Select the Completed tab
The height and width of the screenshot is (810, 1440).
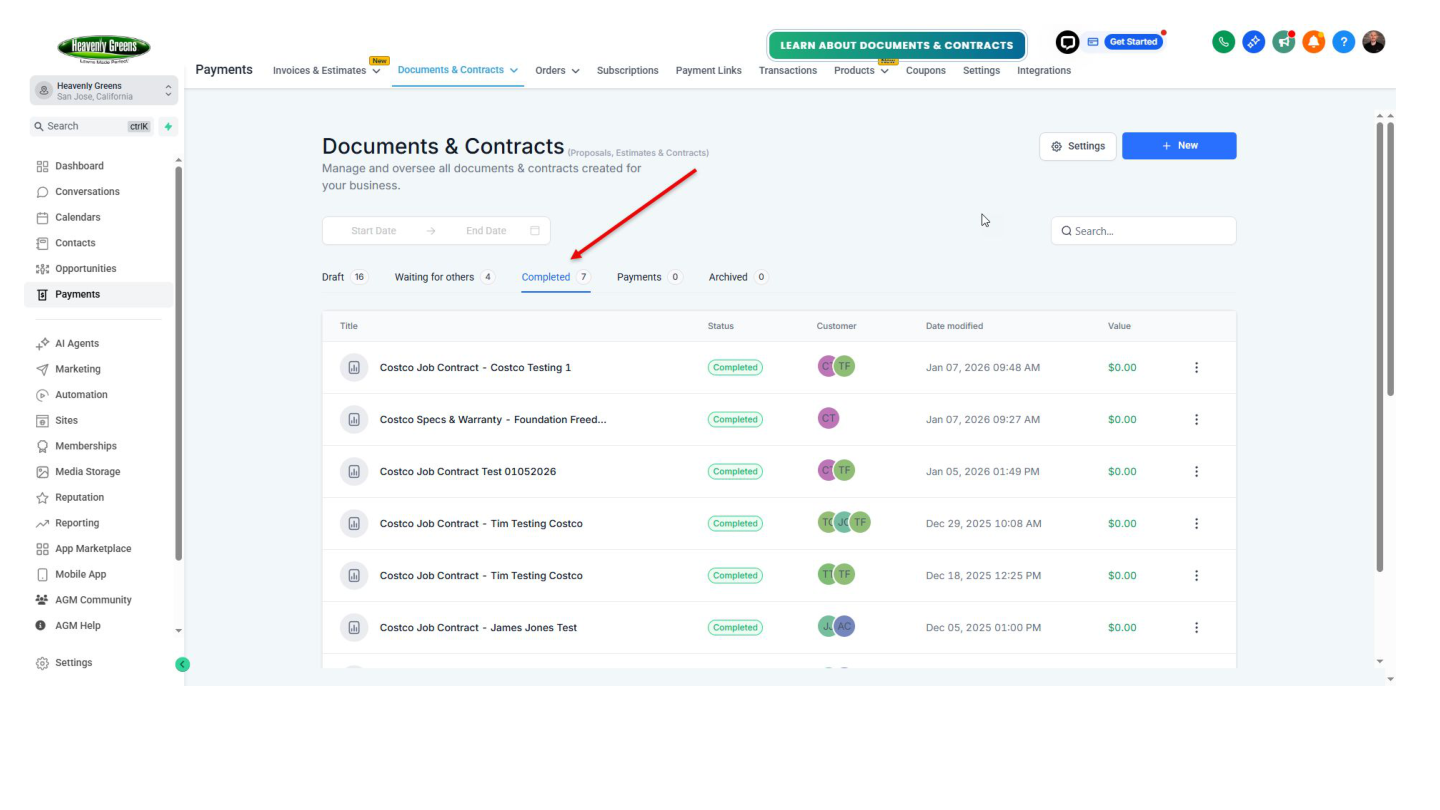[556, 277]
